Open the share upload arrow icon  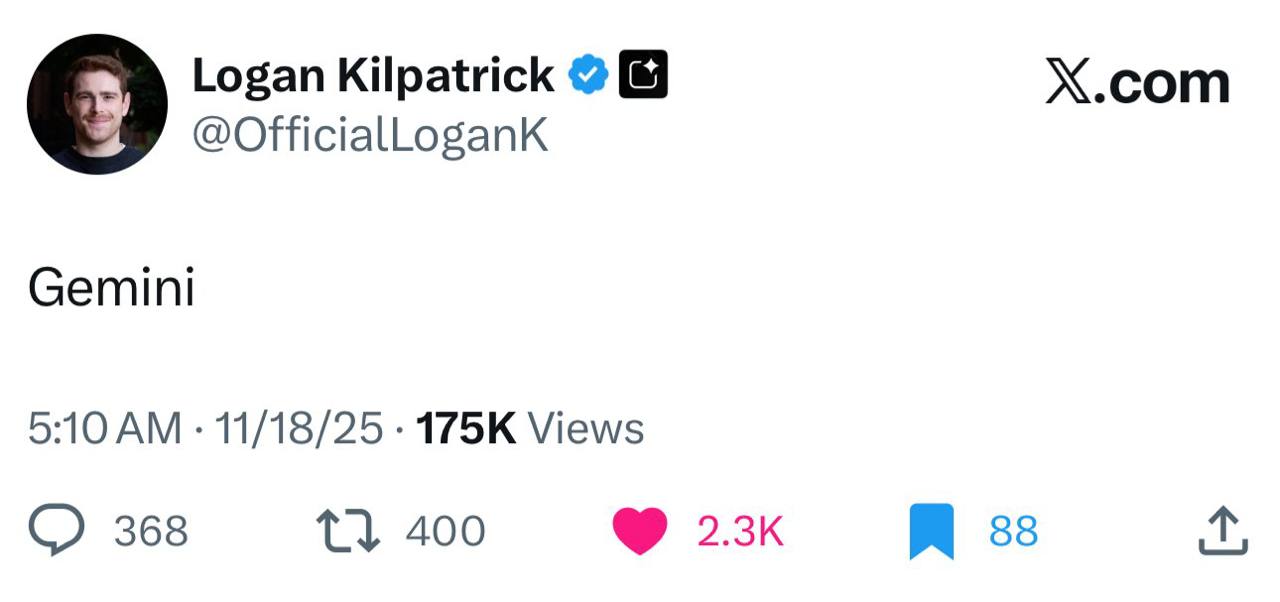pyautogui.click(x=1223, y=531)
